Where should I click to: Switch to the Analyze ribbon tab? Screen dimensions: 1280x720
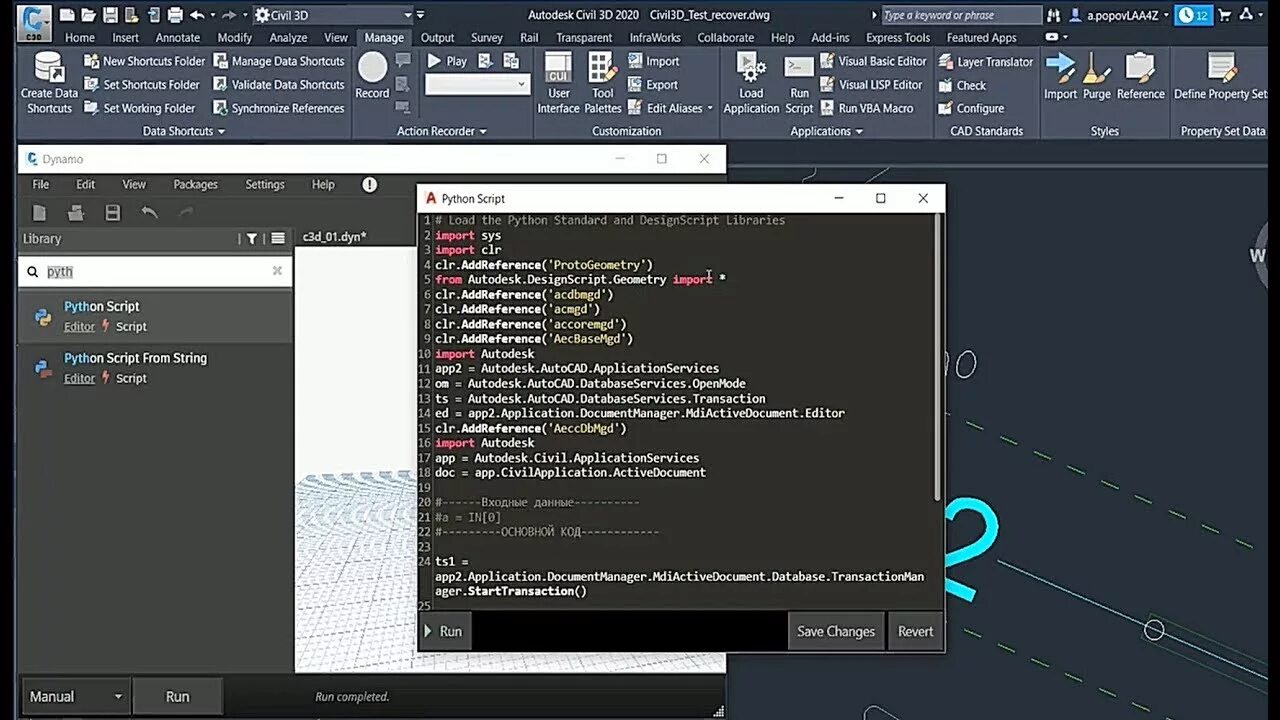(x=288, y=38)
